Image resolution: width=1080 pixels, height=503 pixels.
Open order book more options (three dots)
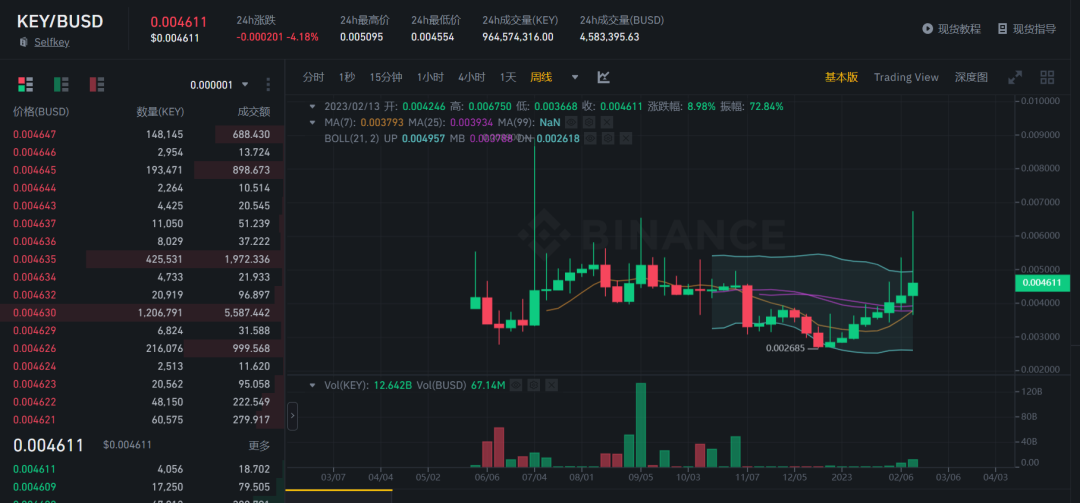[x=268, y=85]
